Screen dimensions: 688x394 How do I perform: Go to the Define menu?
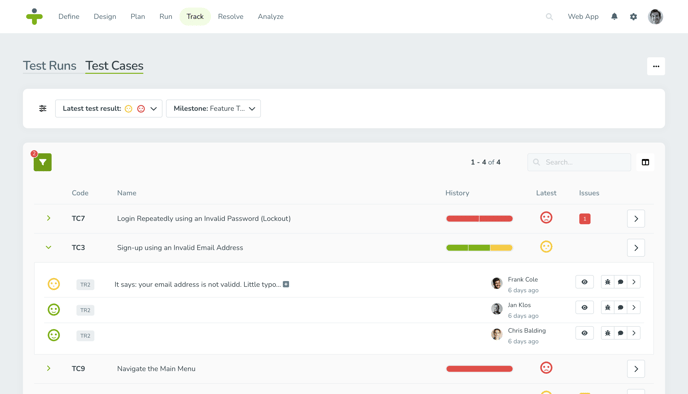tap(69, 17)
